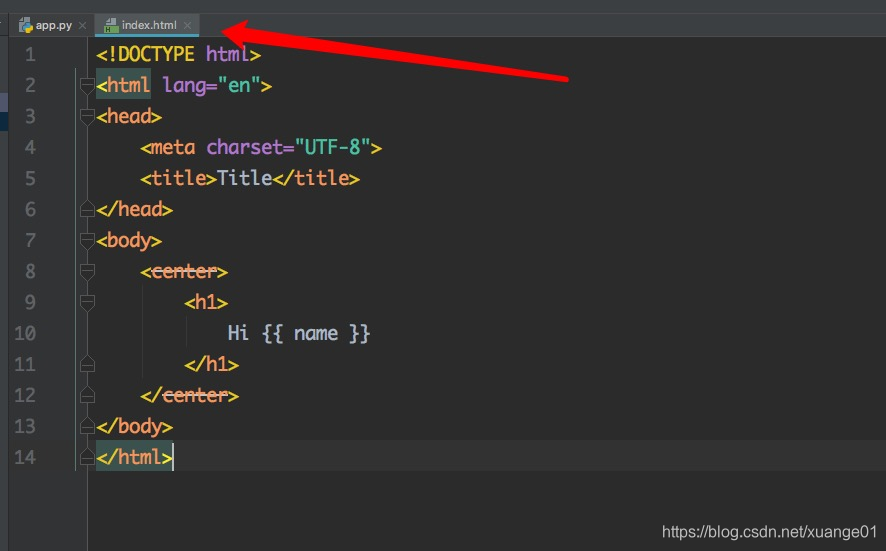Click the deprecated opening center tag
The height and width of the screenshot is (551, 886).
coord(184,272)
